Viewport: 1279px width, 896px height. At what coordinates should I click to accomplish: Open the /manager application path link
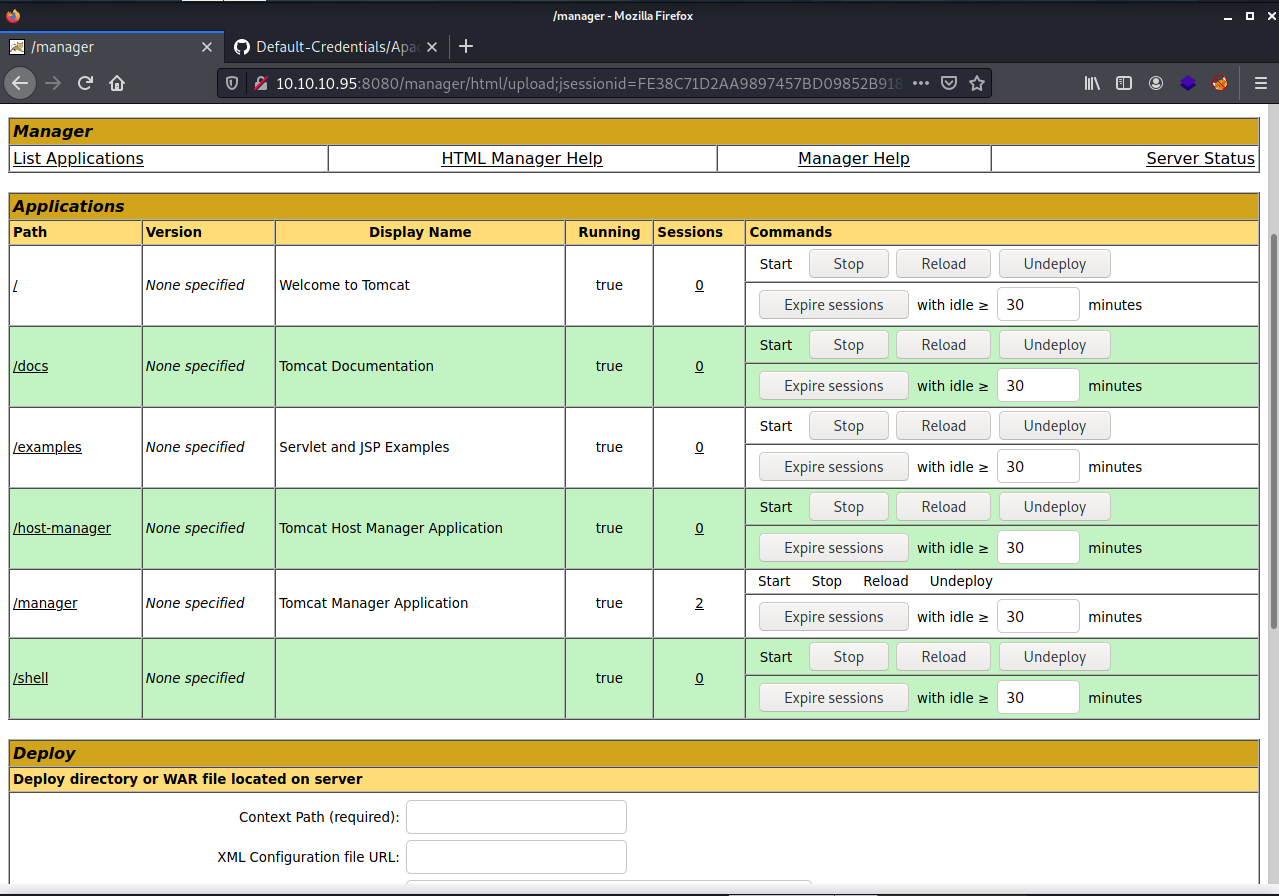tap(45, 603)
